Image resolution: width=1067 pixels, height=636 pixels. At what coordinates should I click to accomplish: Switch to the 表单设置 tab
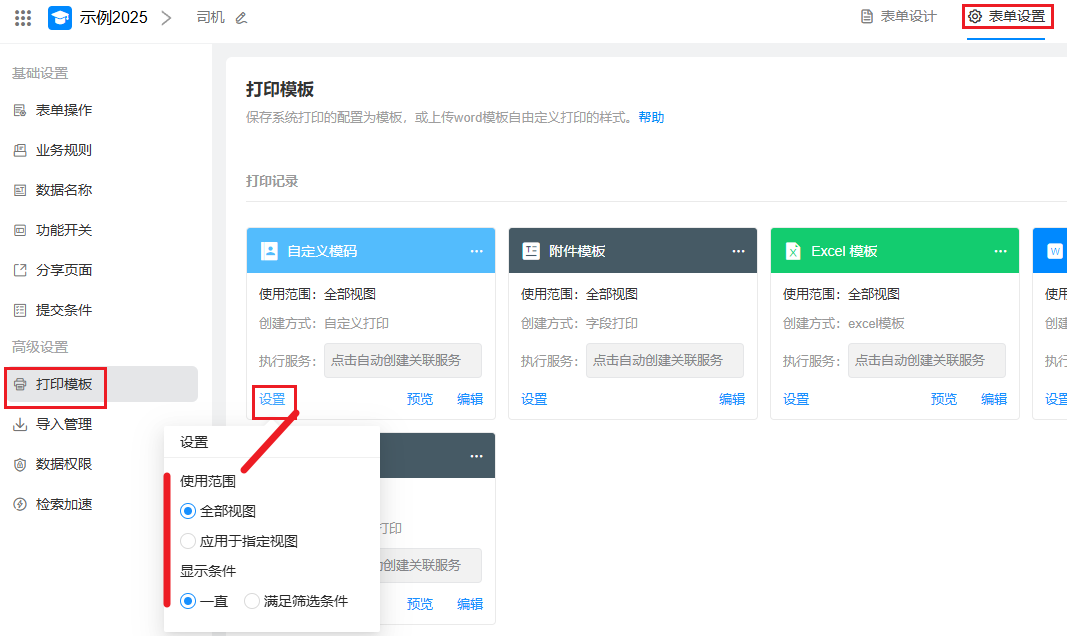coord(1007,17)
